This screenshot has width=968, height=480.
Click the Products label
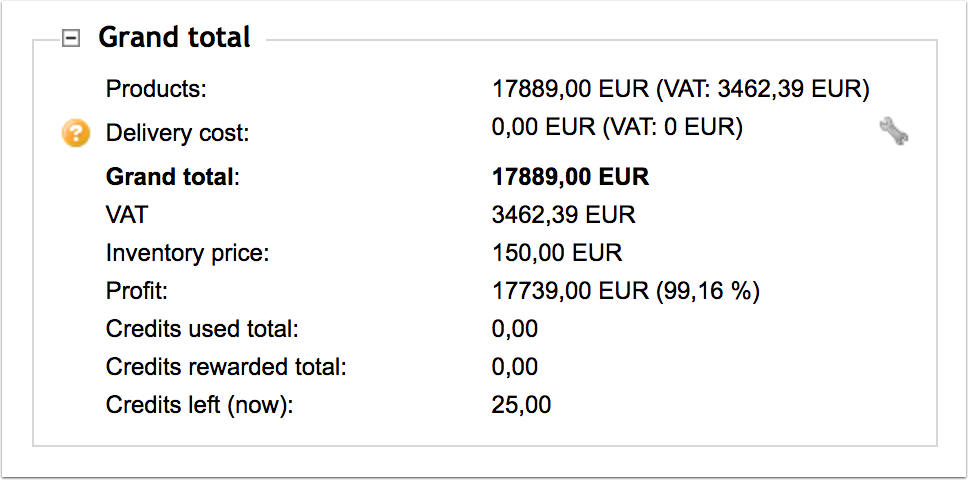[156, 89]
